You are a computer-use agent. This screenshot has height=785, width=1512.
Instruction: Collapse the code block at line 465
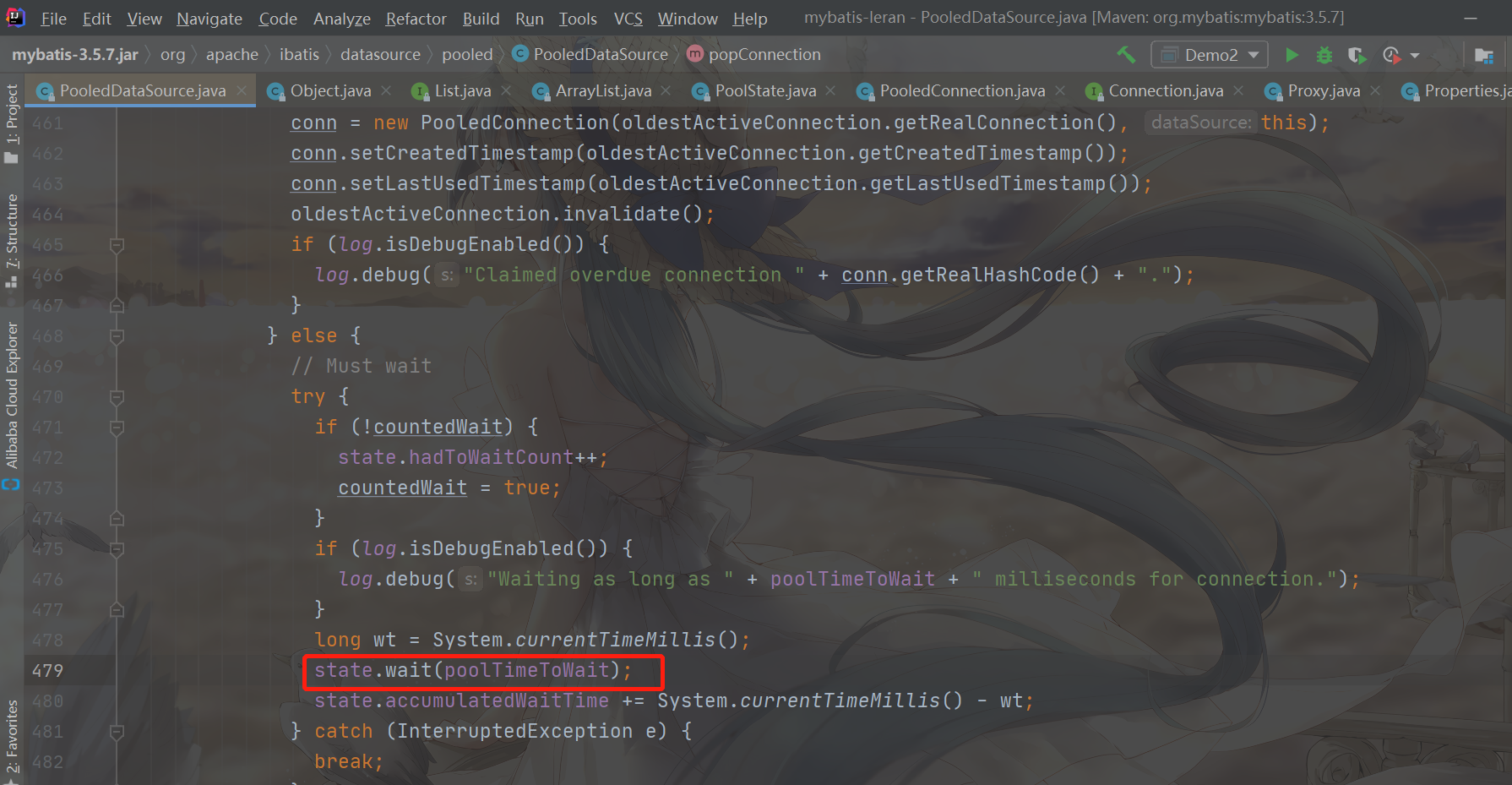pyautogui.click(x=117, y=245)
